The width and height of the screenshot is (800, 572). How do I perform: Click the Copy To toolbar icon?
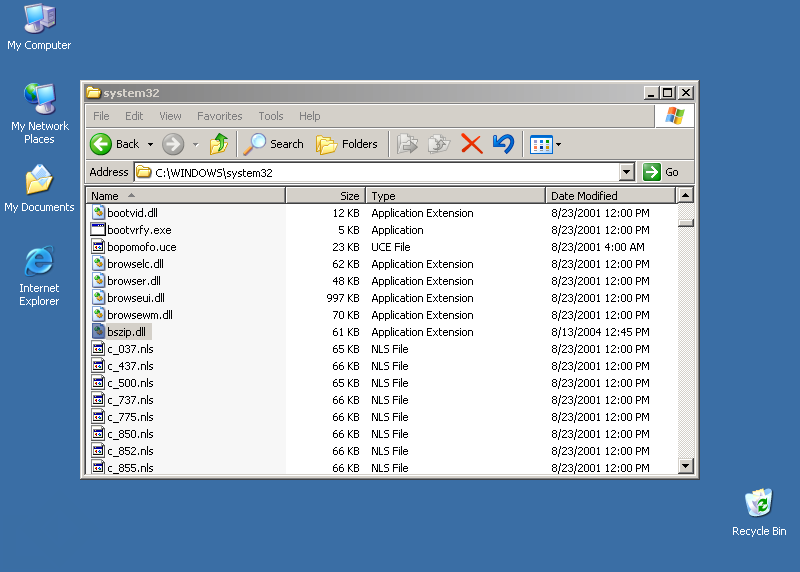pos(439,144)
